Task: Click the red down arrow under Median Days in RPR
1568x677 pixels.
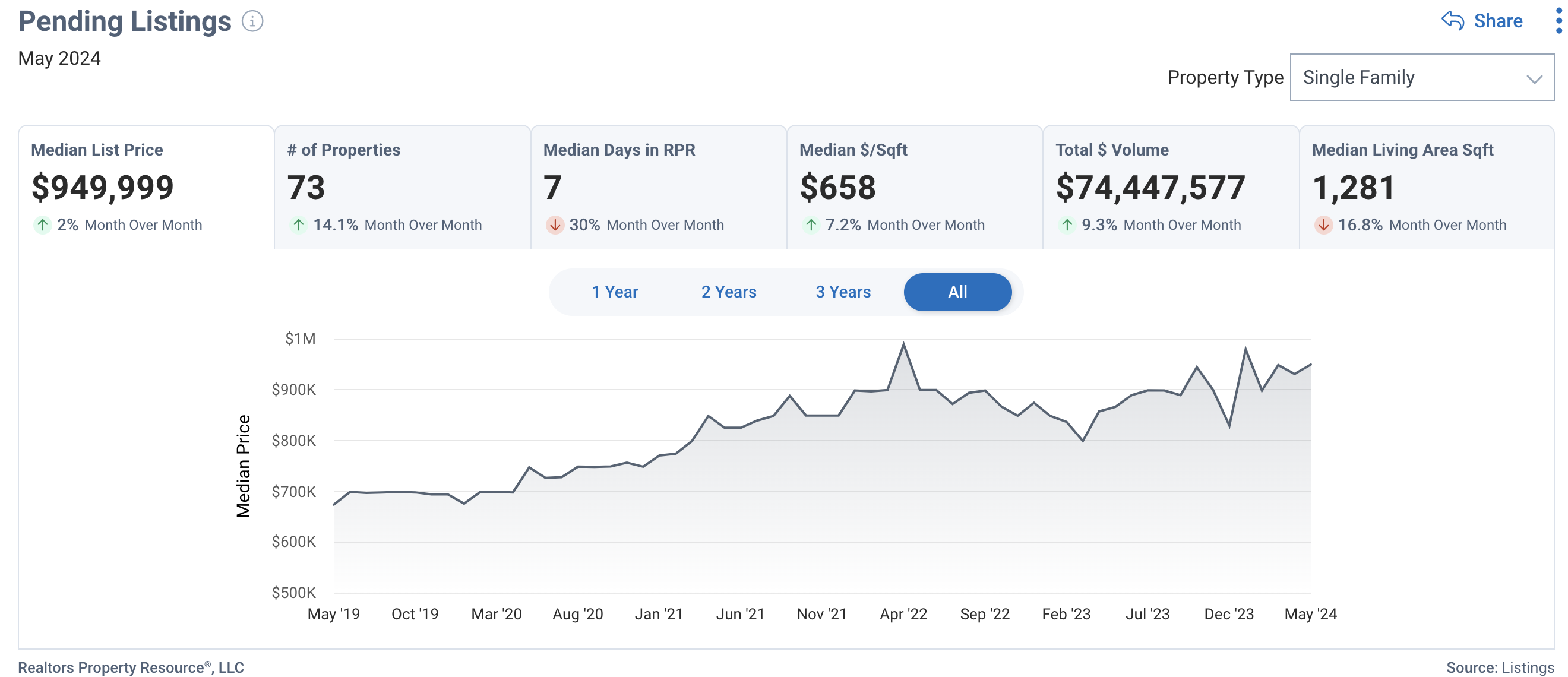Action: (x=555, y=224)
